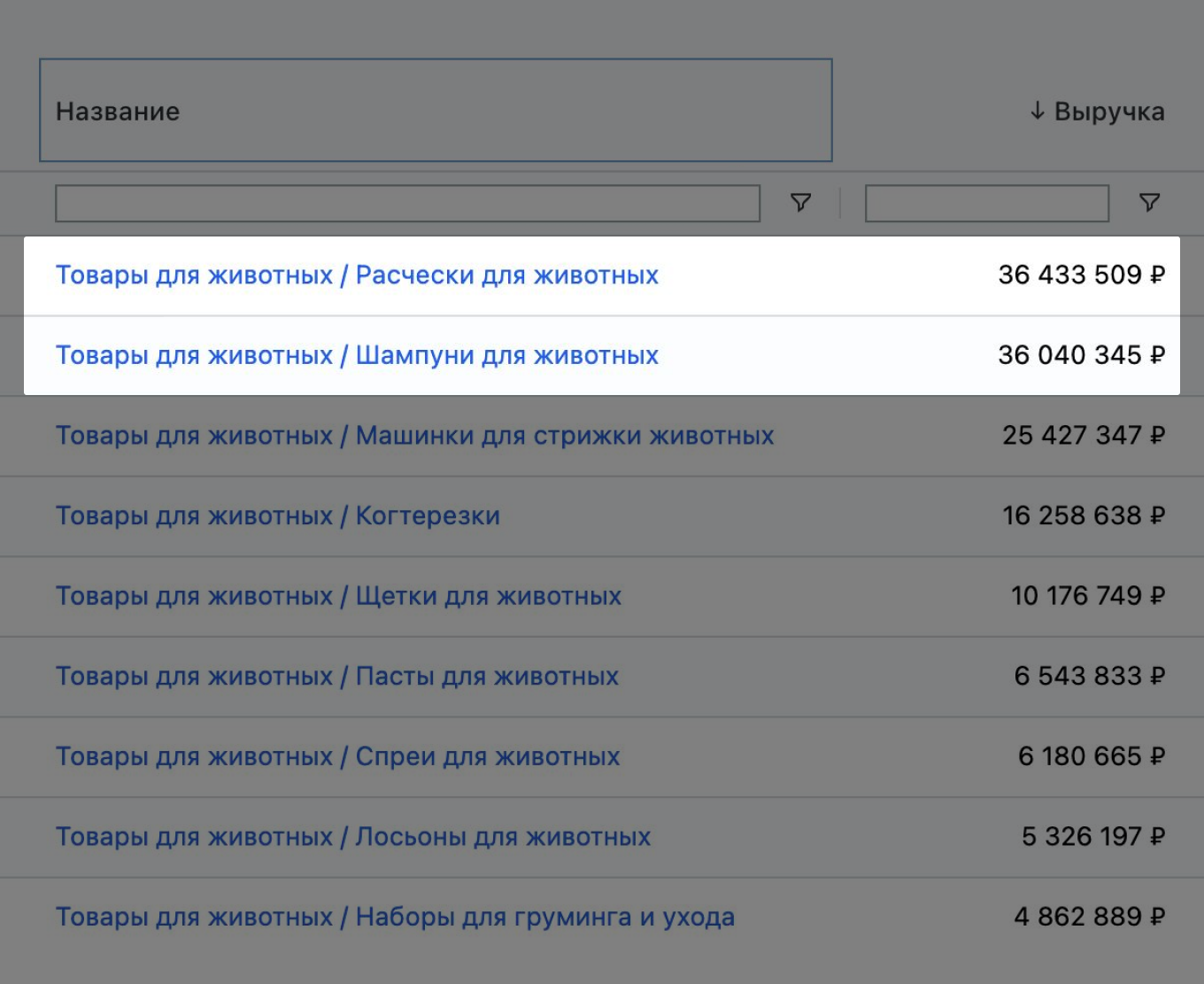Select the revenue value 4 862 889 ₽
This screenshot has height=984, width=1204.
(x=1090, y=917)
